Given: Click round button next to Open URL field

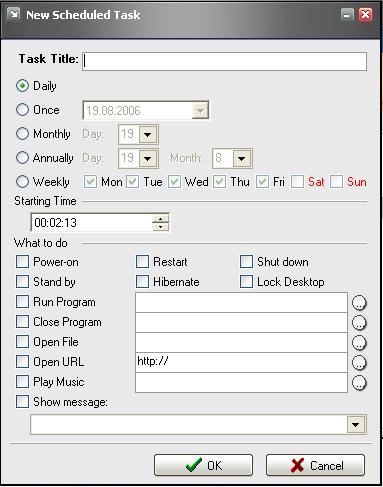Looking at the screenshot, I should 359,363.
